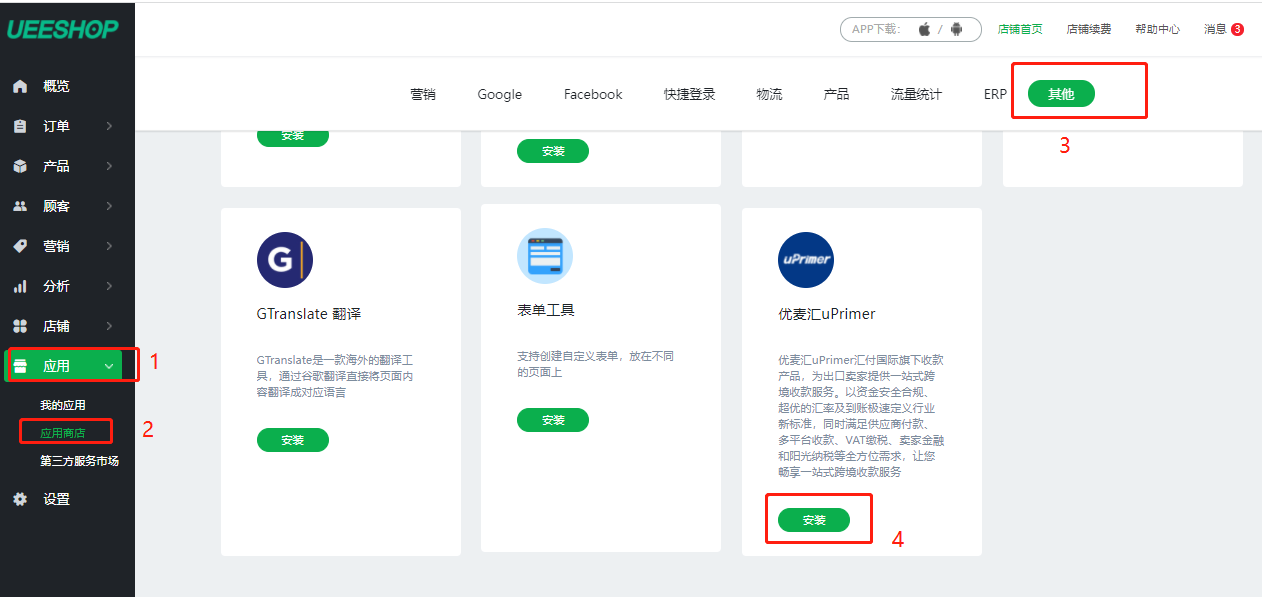Expand the 订单 menu chevron

pos(109,126)
